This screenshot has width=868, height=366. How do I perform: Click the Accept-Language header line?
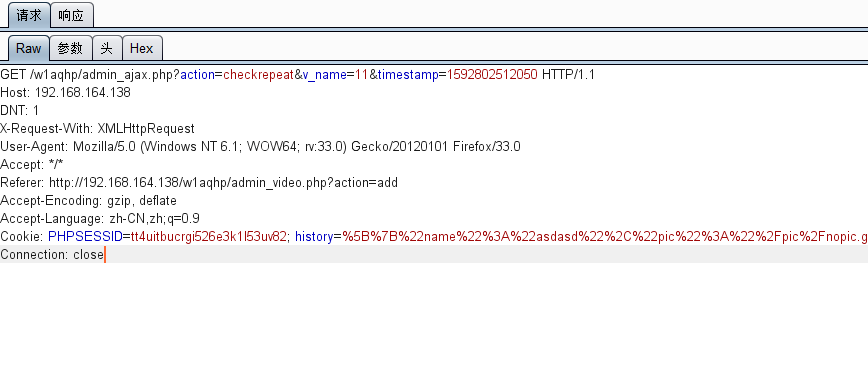click(100, 218)
